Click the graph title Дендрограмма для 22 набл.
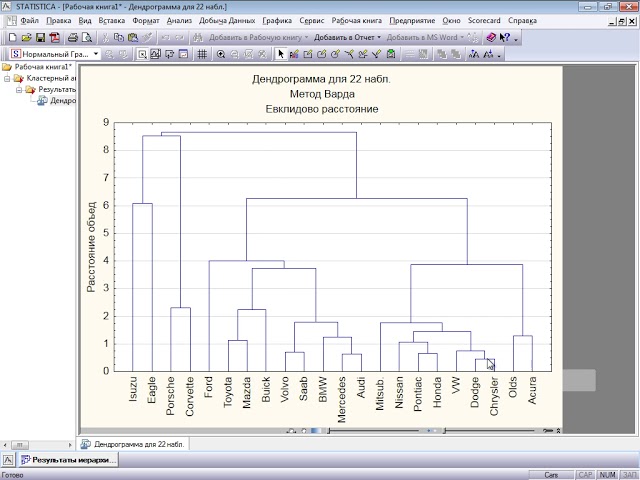This screenshot has height=480, width=640. pyautogui.click(x=321, y=79)
